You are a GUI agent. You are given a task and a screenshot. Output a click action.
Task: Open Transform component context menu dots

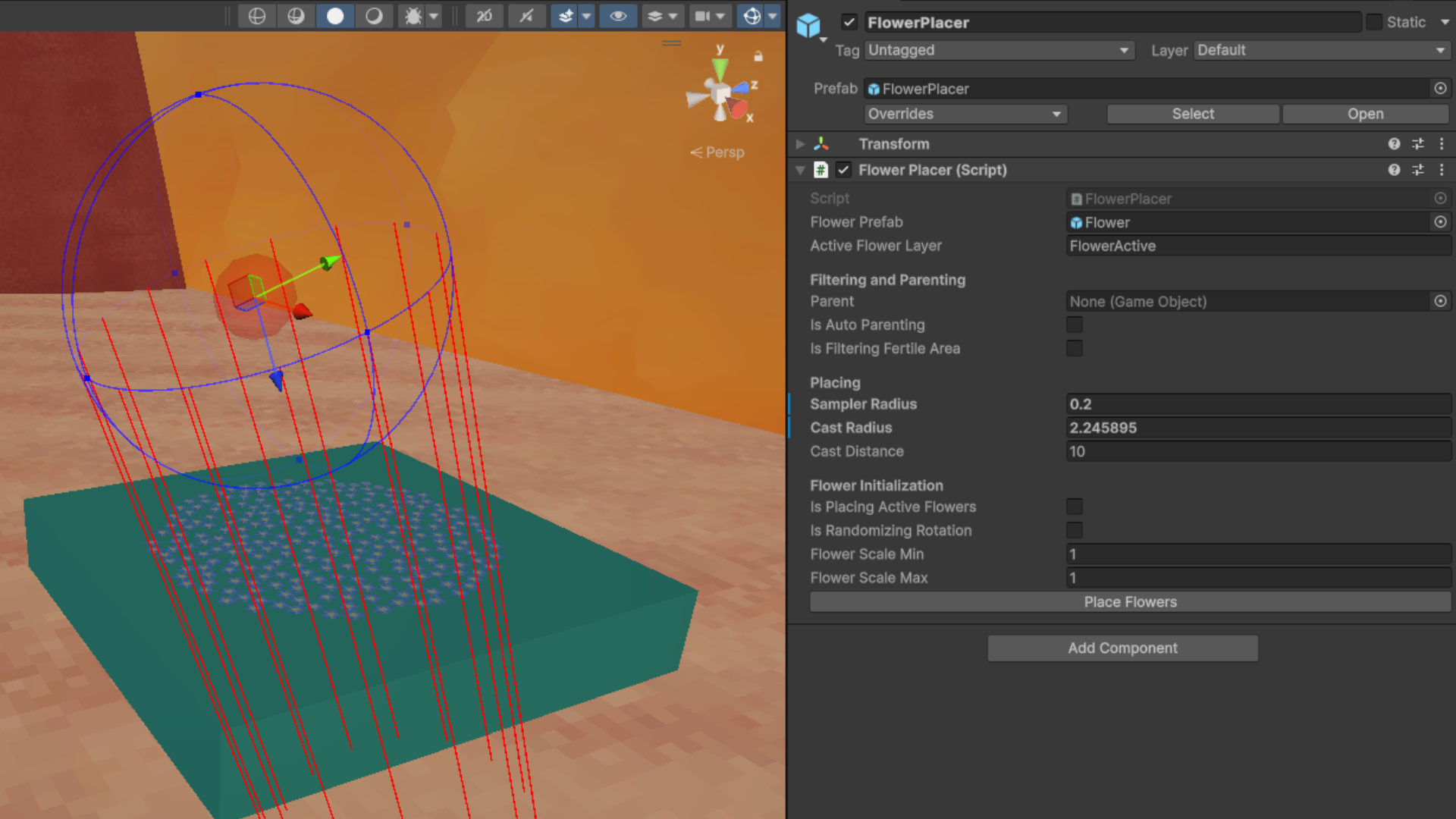tap(1442, 144)
